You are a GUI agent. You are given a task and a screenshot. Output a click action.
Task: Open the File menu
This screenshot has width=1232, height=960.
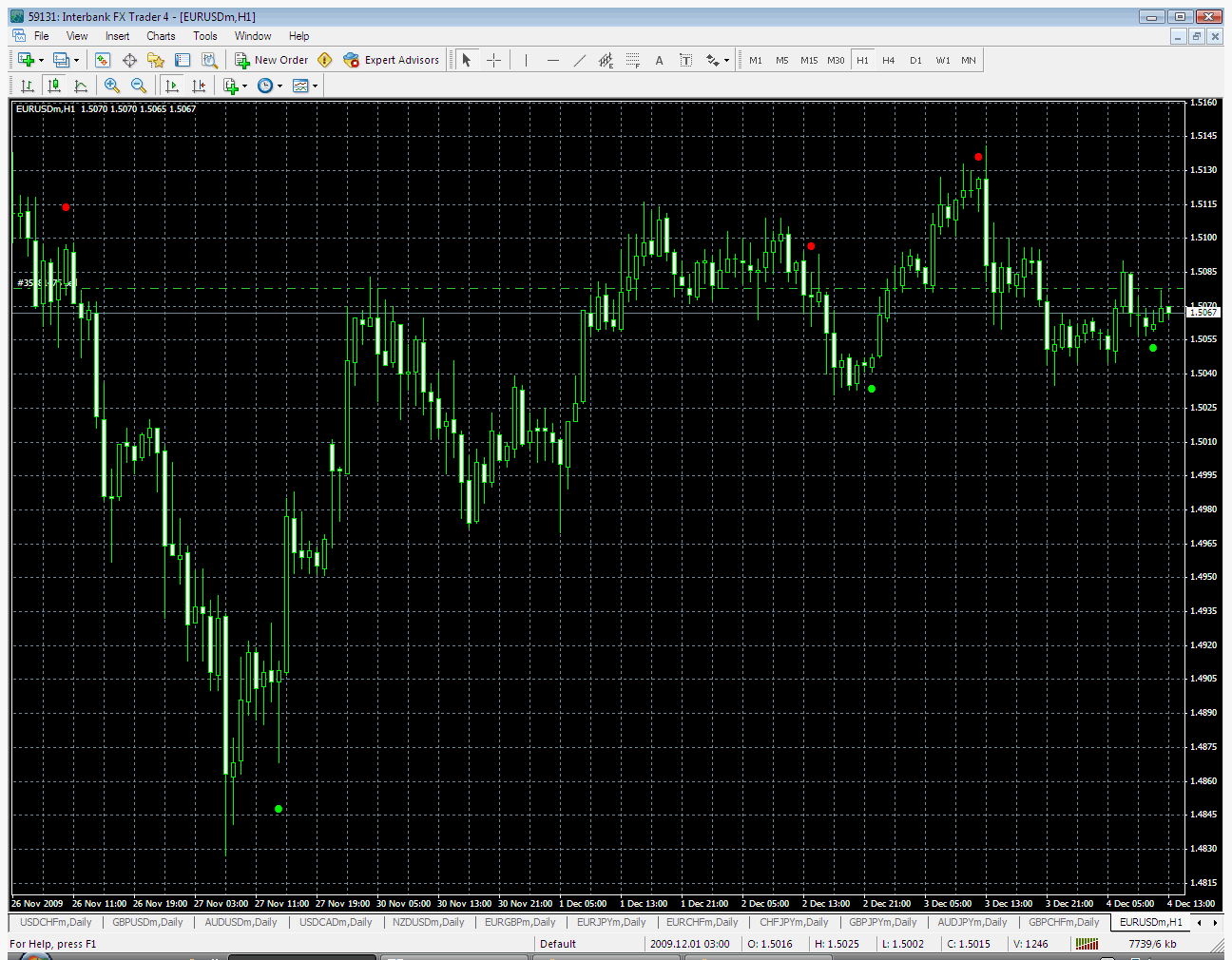tap(42, 36)
